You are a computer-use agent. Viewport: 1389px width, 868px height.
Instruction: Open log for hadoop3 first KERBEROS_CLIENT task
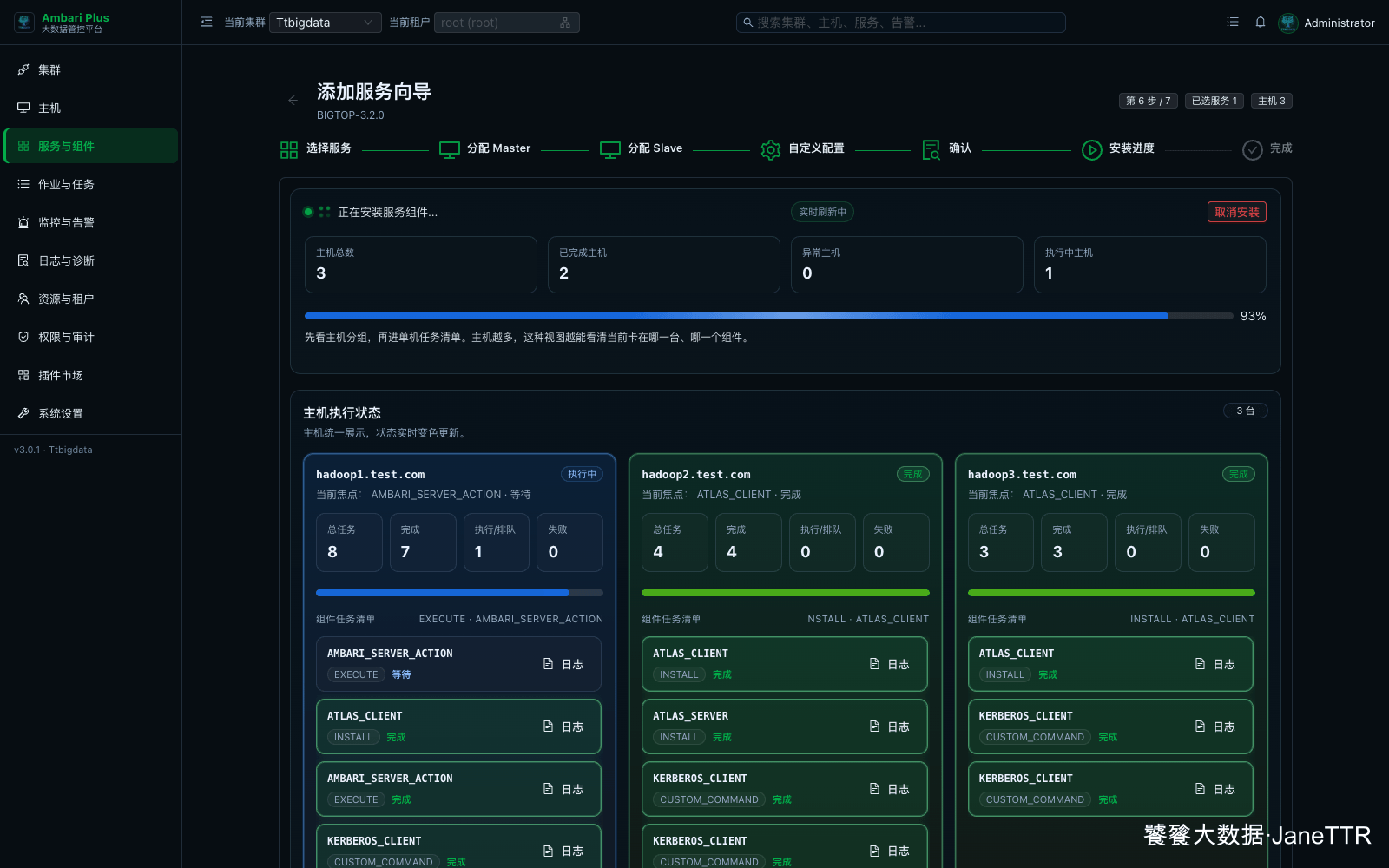[x=1215, y=727]
